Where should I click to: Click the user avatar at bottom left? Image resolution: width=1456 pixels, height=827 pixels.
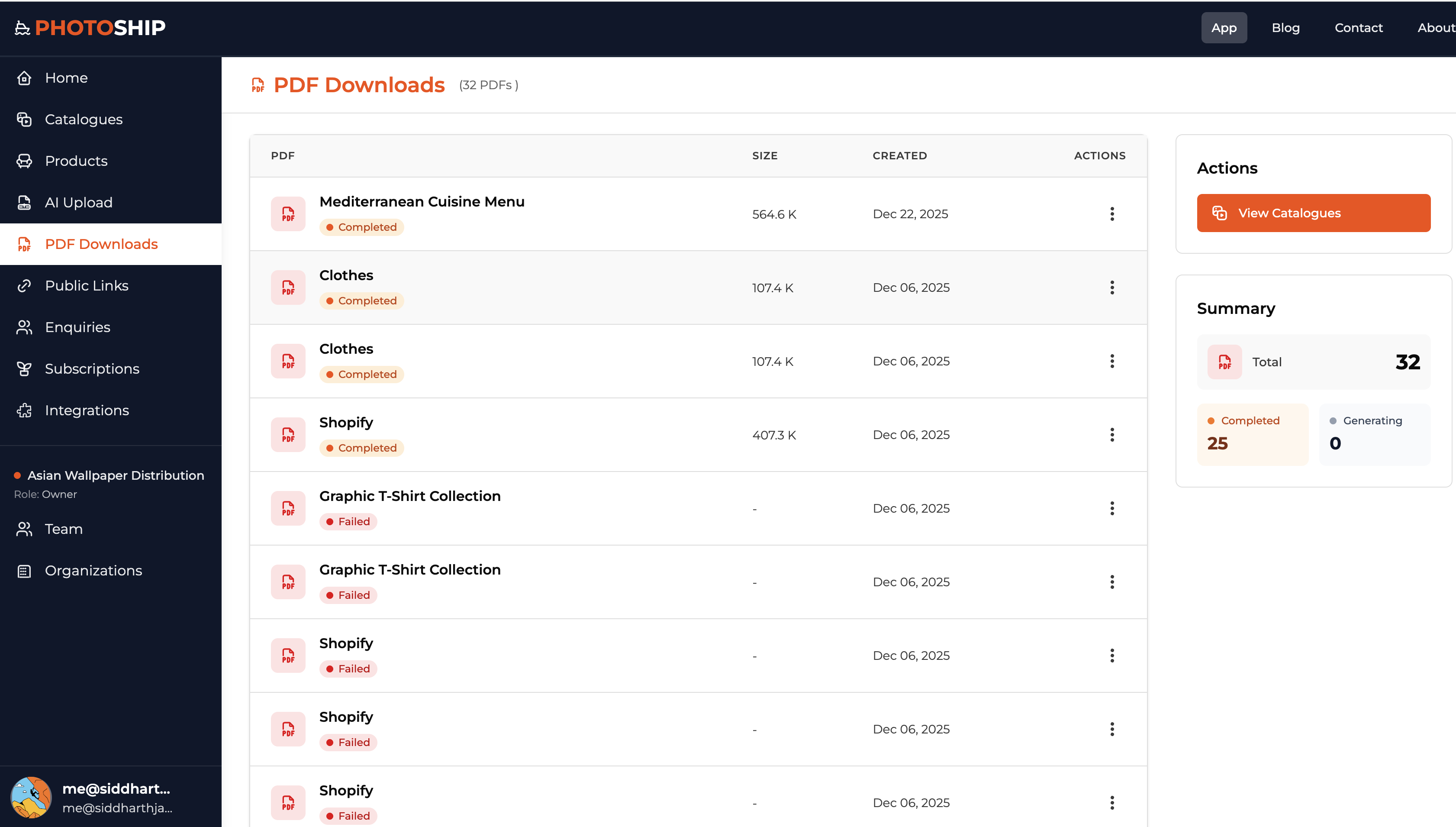point(31,797)
